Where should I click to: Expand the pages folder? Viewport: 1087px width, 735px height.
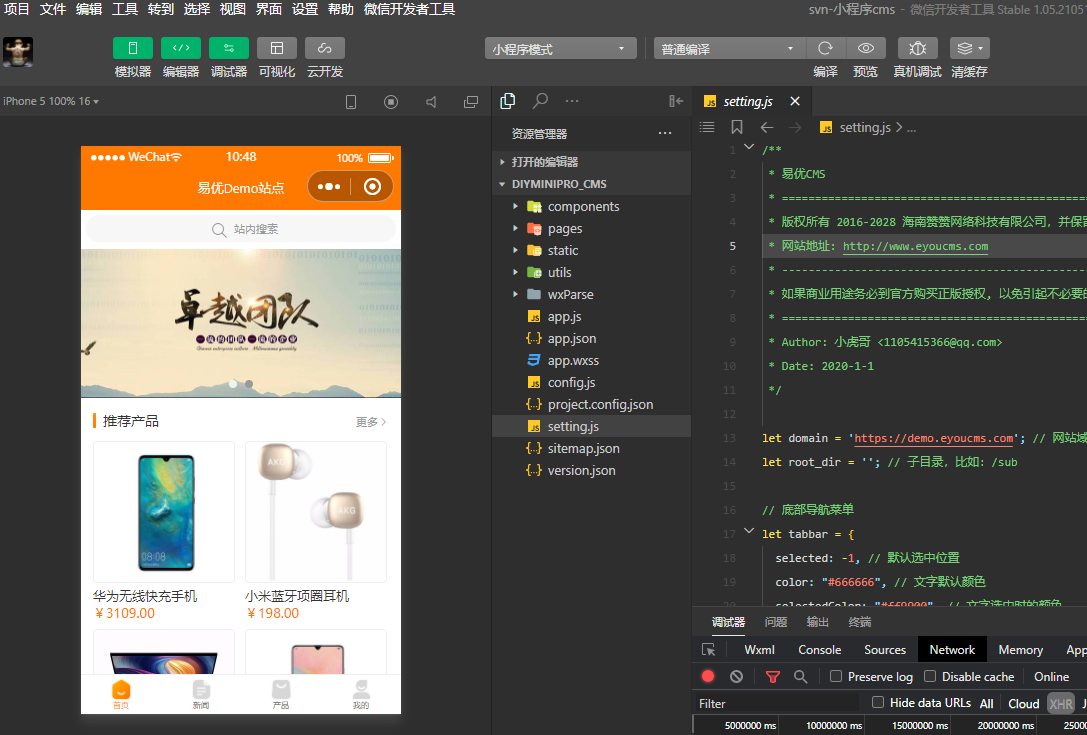pyautogui.click(x=515, y=228)
